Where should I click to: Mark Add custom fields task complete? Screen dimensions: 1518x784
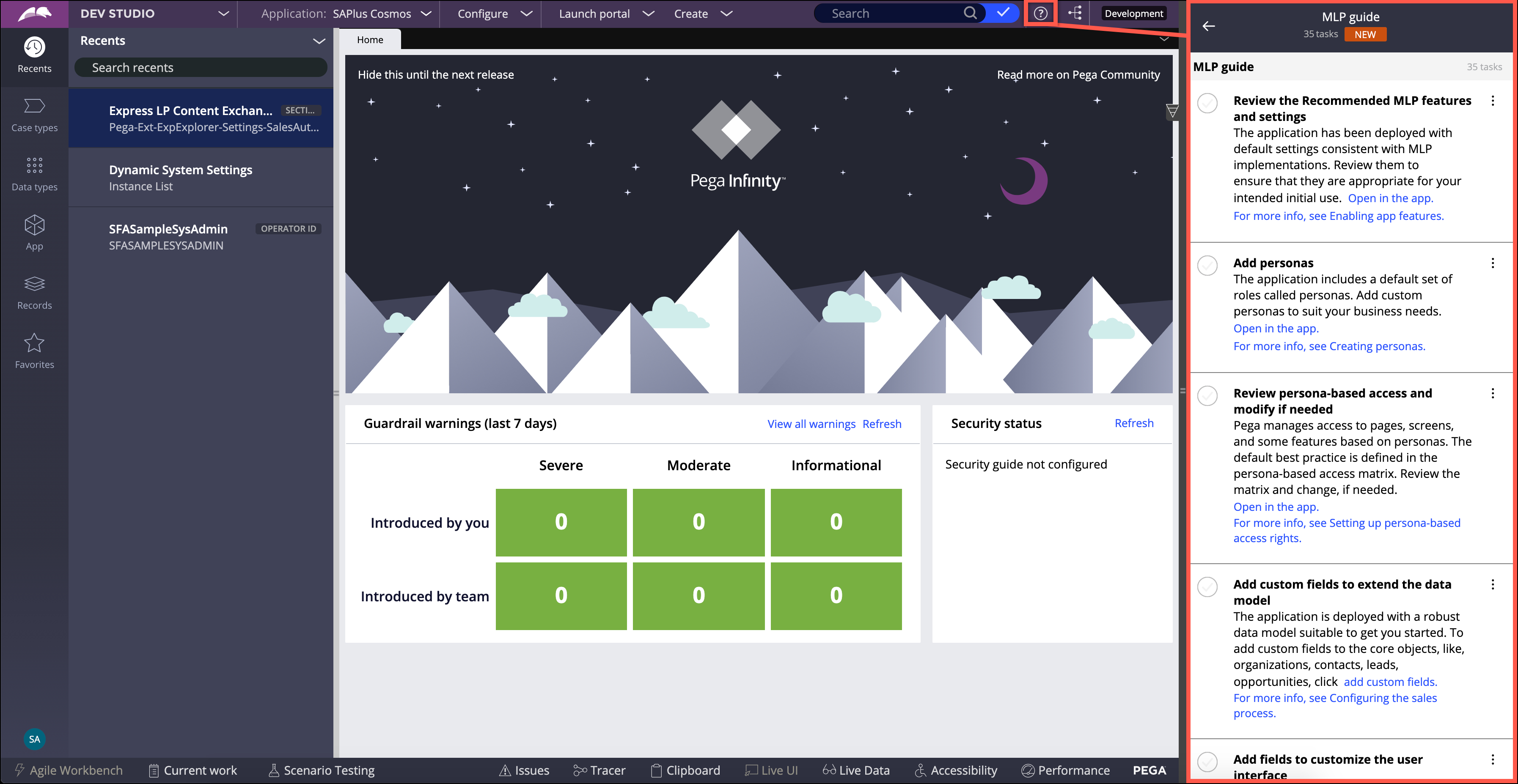[x=1207, y=587]
